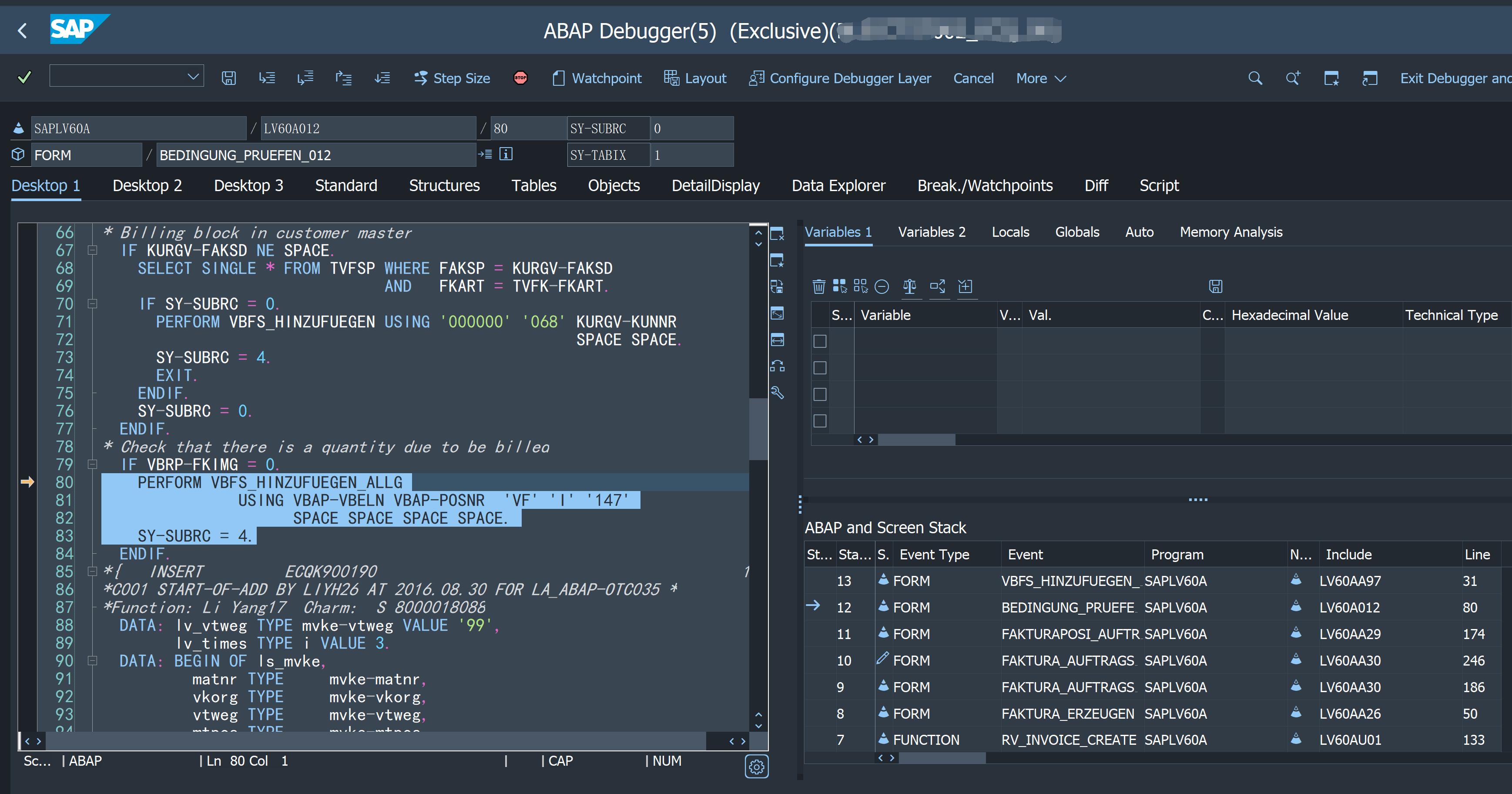Click the Continue execution icon
The height and width of the screenshot is (794, 1512).
[x=382, y=77]
